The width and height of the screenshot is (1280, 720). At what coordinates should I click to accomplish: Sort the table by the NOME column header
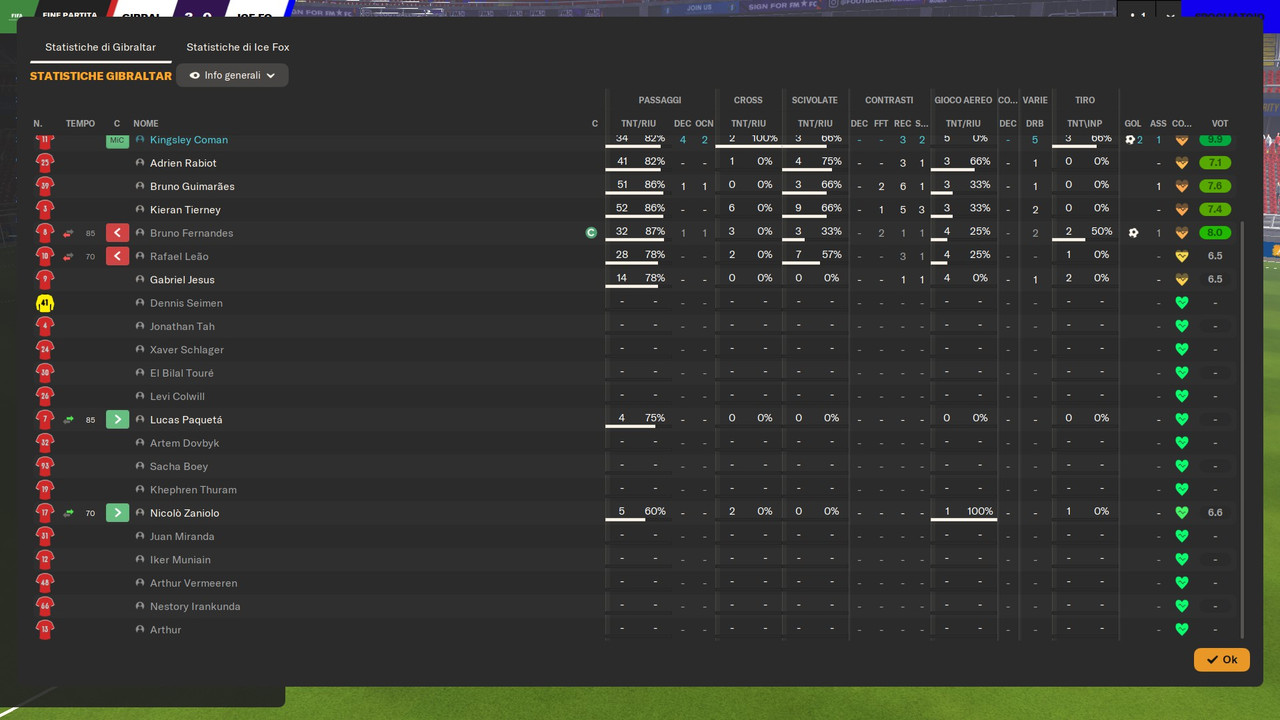(x=146, y=124)
